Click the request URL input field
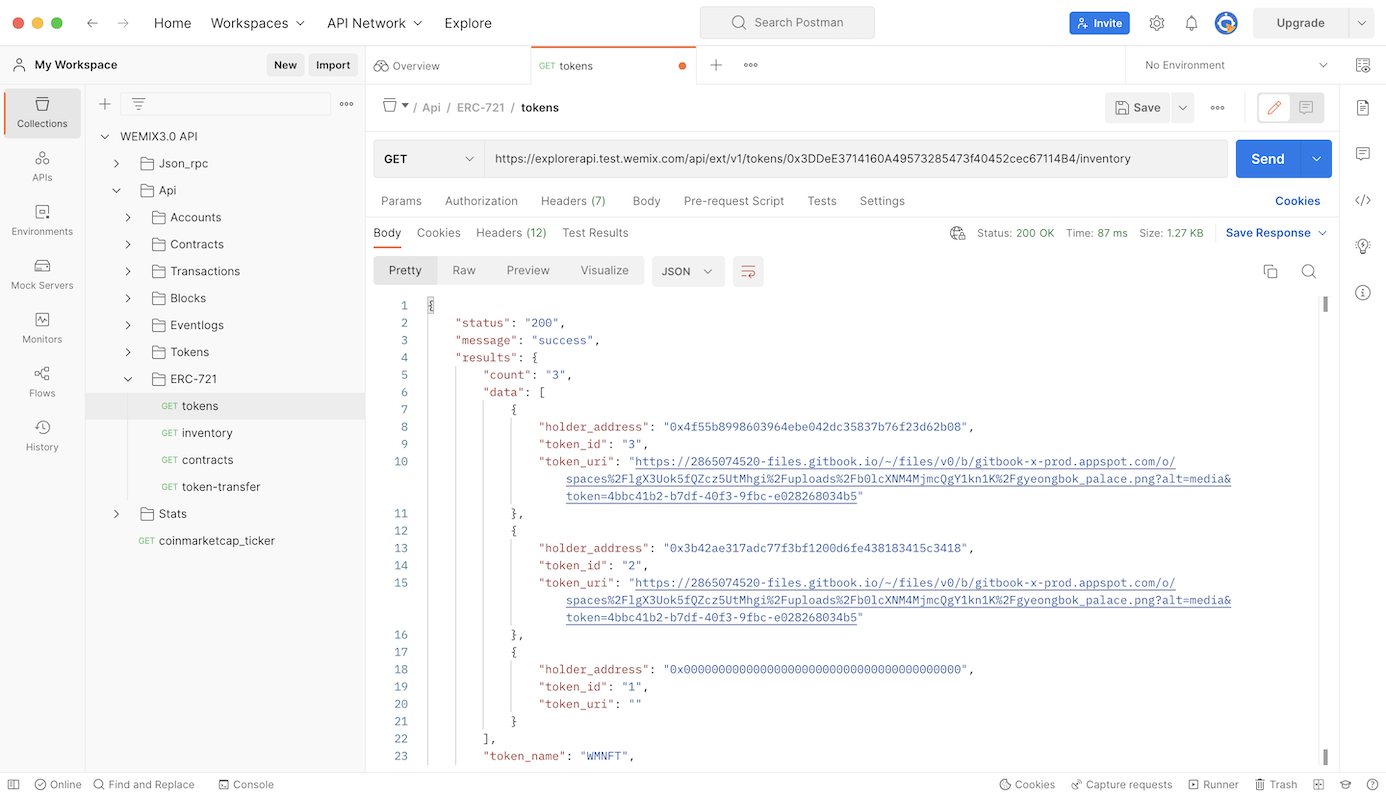The height and width of the screenshot is (796, 1386). (x=855, y=159)
